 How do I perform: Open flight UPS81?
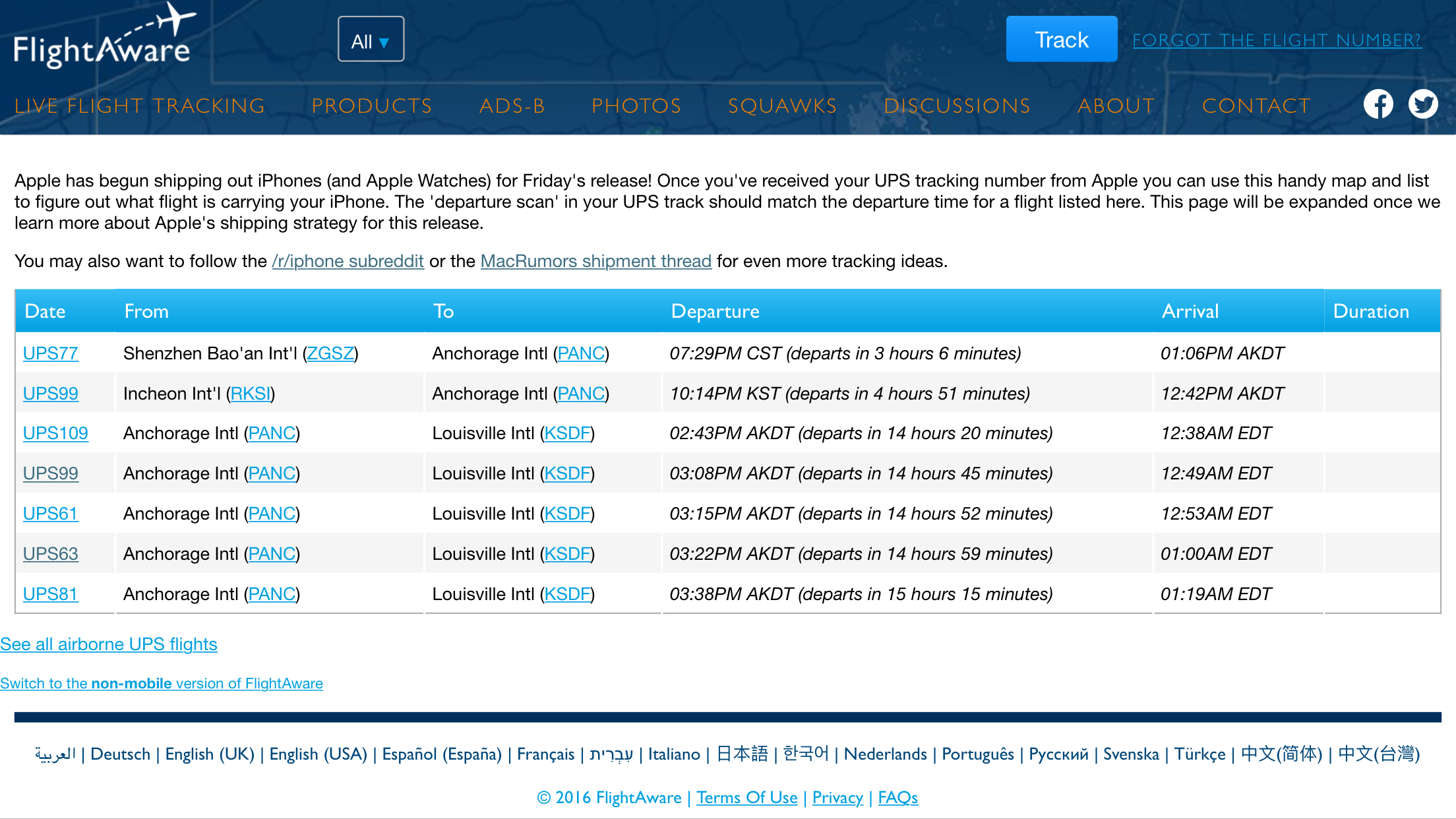click(x=51, y=594)
